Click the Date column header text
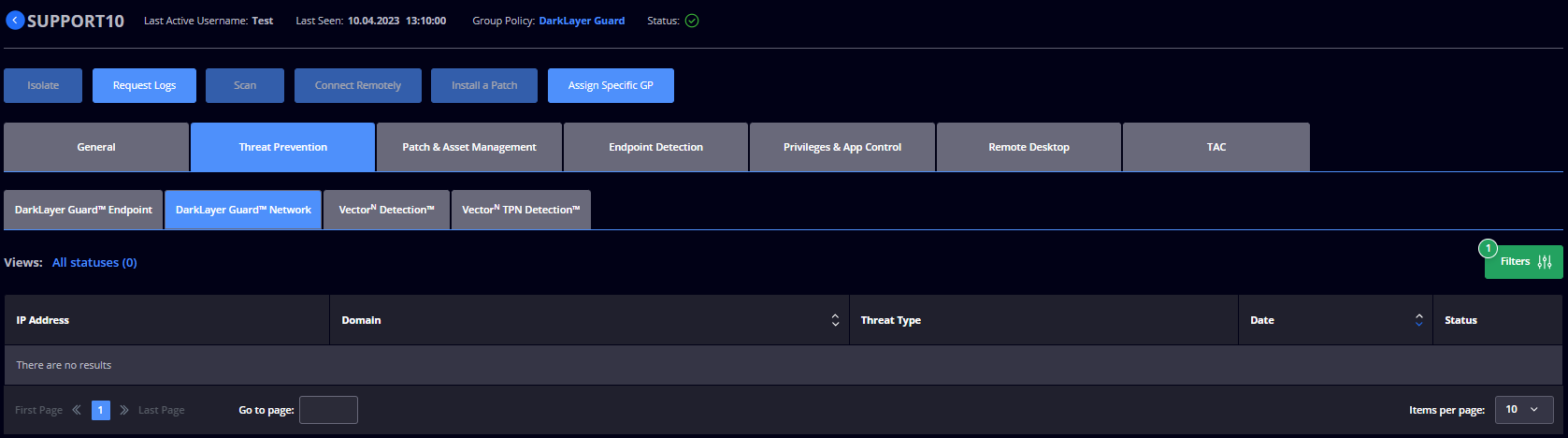This screenshot has width=1568, height=438. 1262,320
